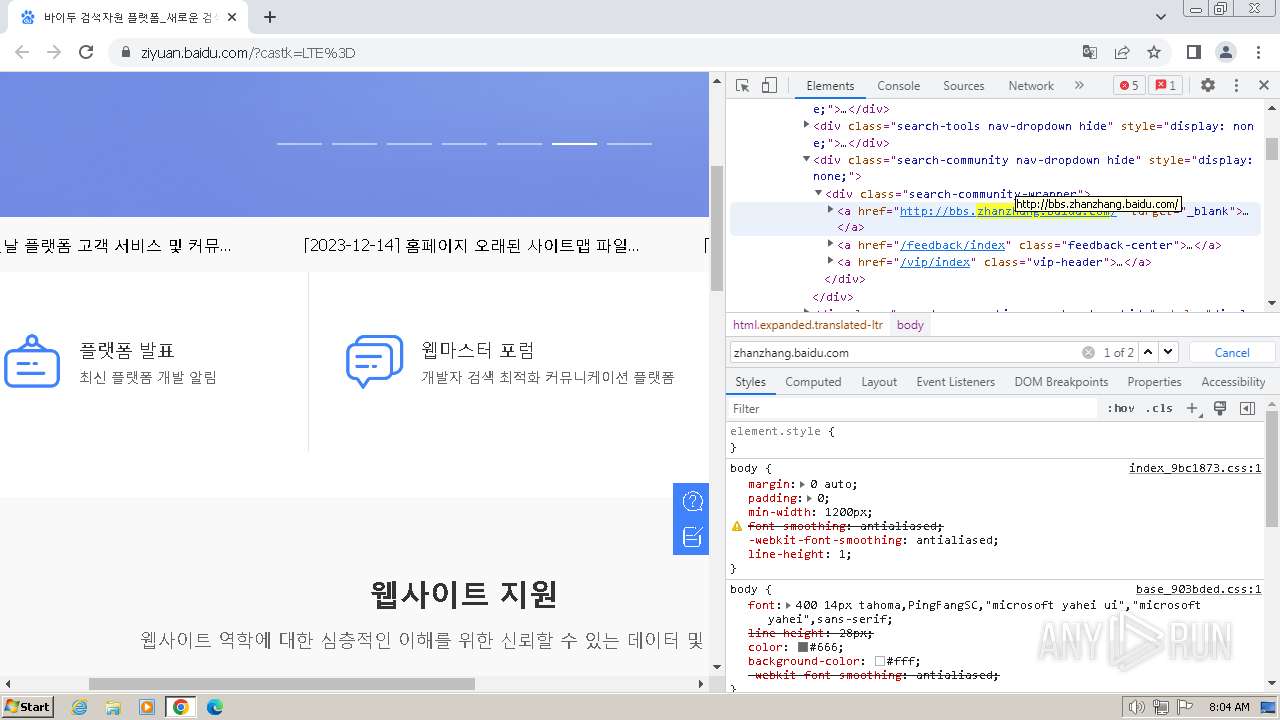Bookmark this page with the star icon
The width and height of the screenshot is (1280, 720).
tap(1154, 52)
